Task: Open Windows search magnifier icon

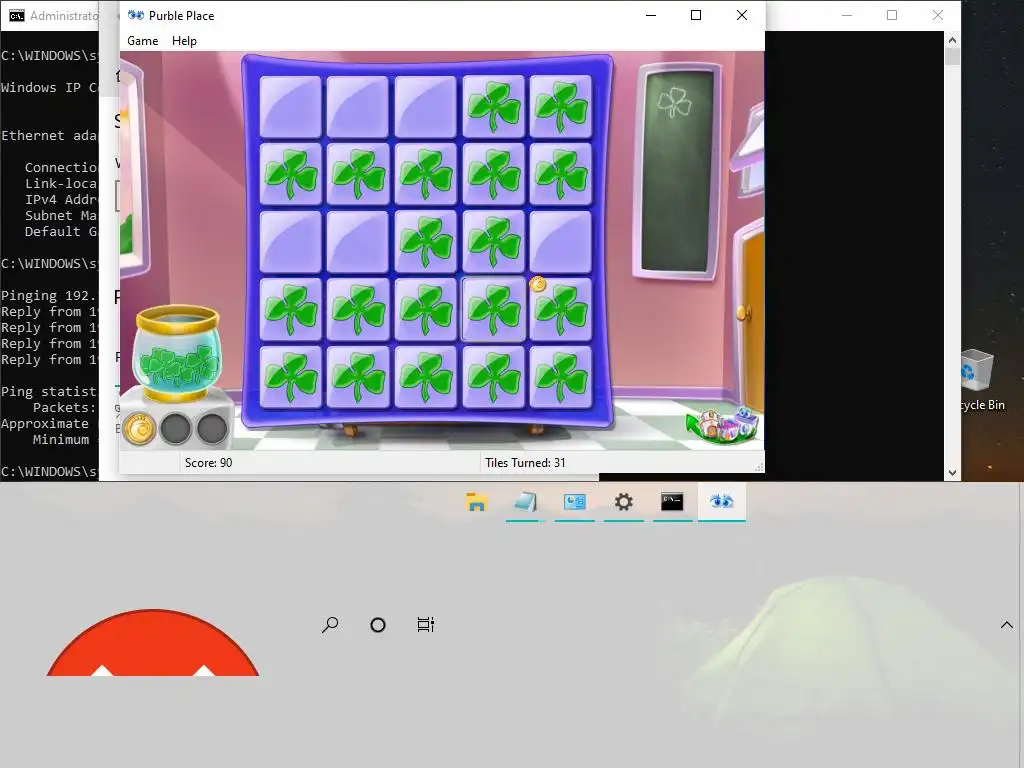Action: pyautogui.click(x=330, y=625)
